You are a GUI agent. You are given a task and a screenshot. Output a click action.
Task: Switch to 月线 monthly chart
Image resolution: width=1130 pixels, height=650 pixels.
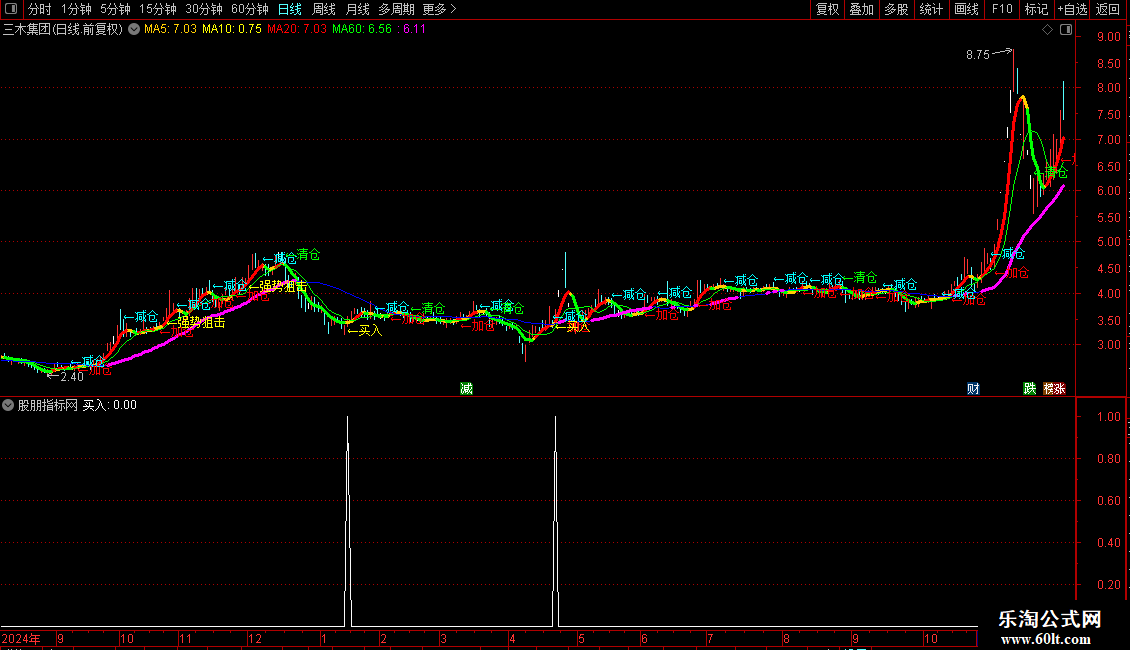click(x=357, y=9)
